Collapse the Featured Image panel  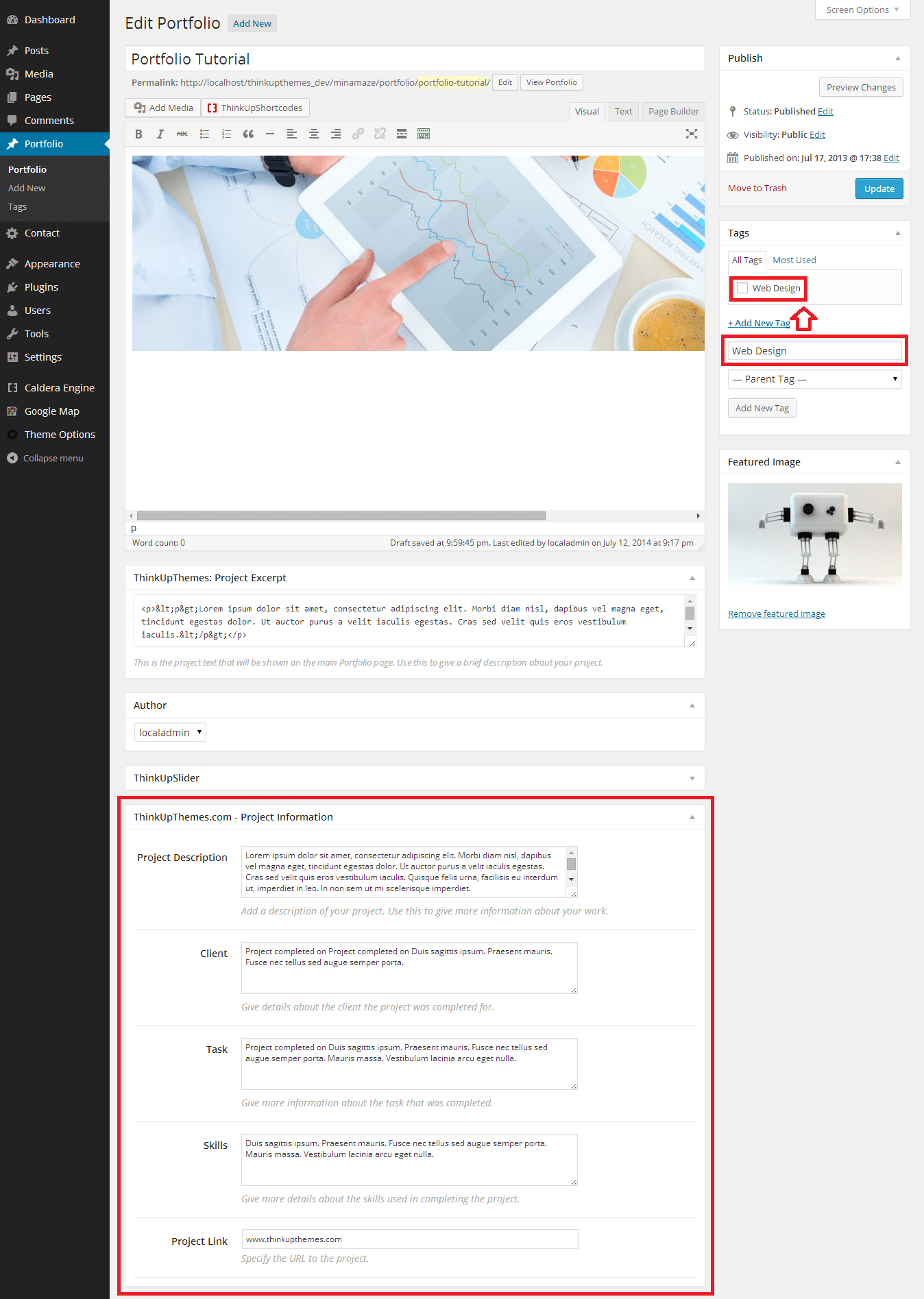897,462
